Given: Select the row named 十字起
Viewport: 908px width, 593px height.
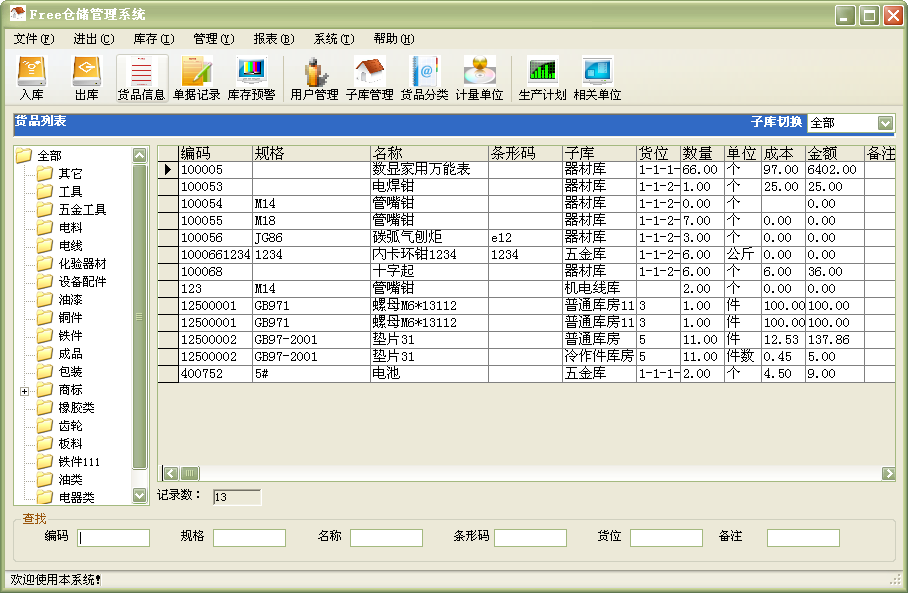Looking at the screenshot, I should pos(526,272).
